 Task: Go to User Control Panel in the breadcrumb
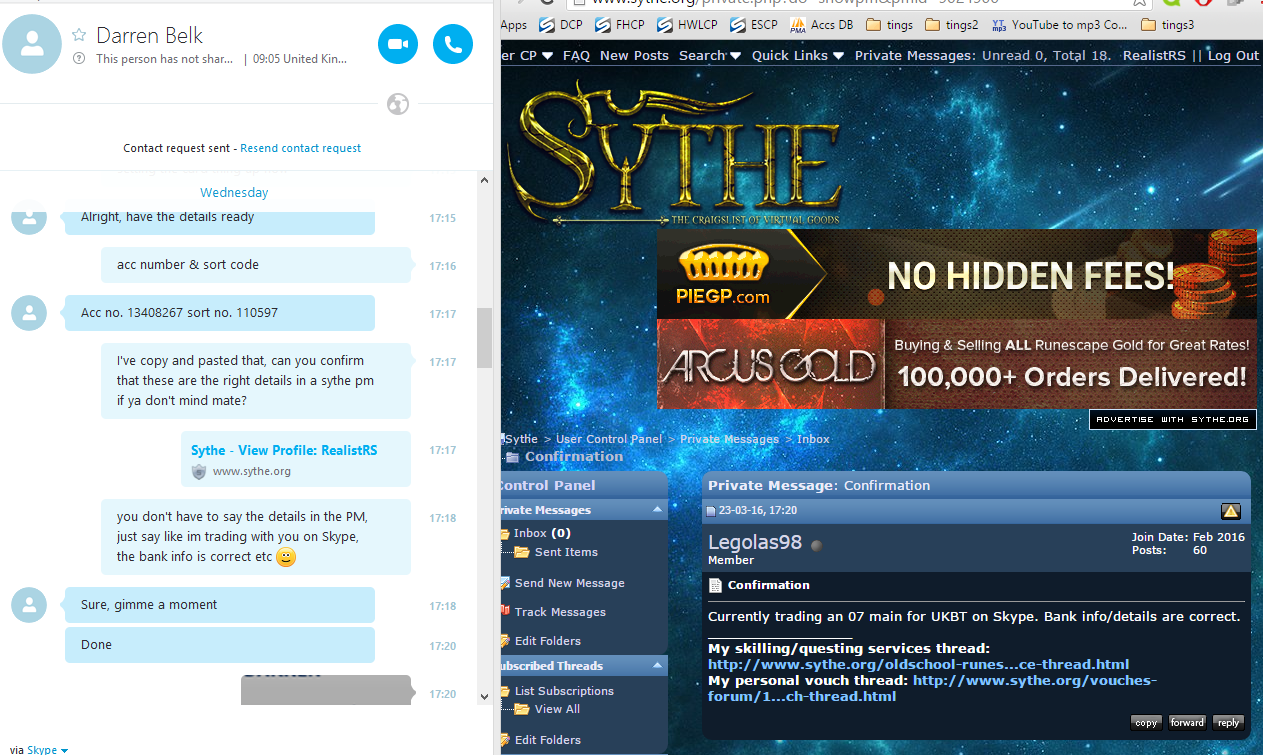[x=609, y=439]
